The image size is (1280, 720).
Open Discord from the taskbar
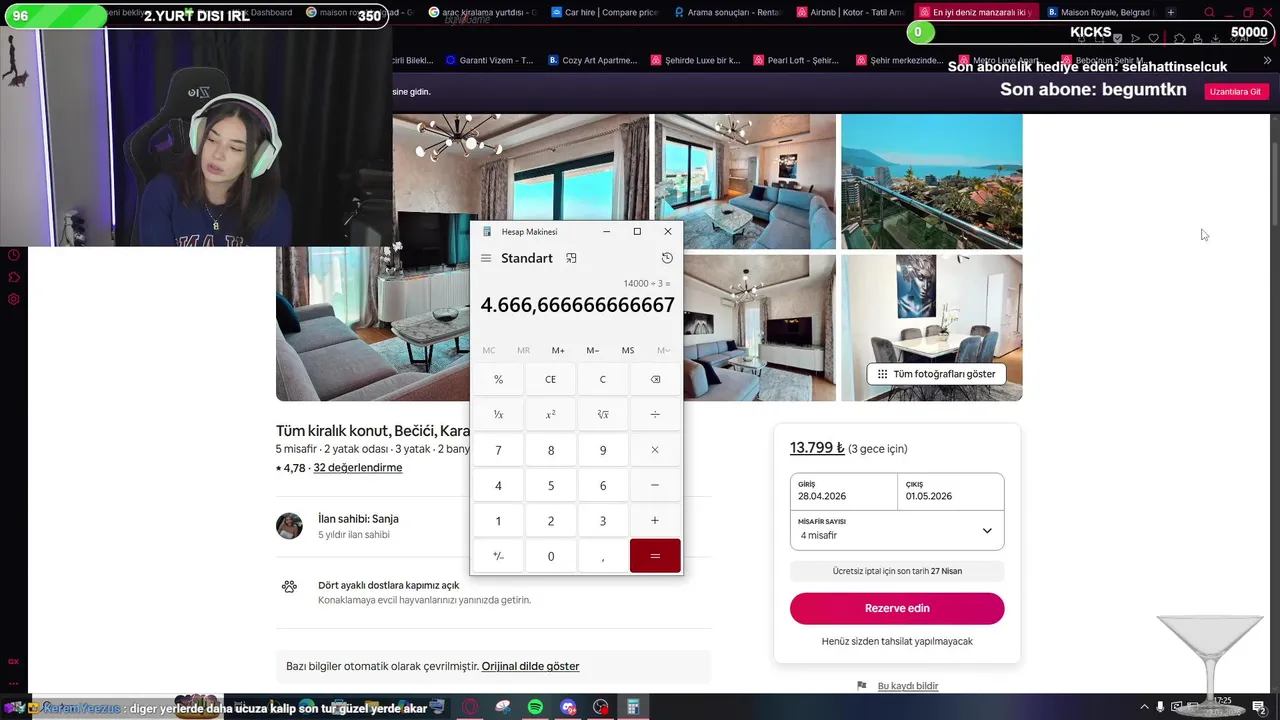pos(568,707)
